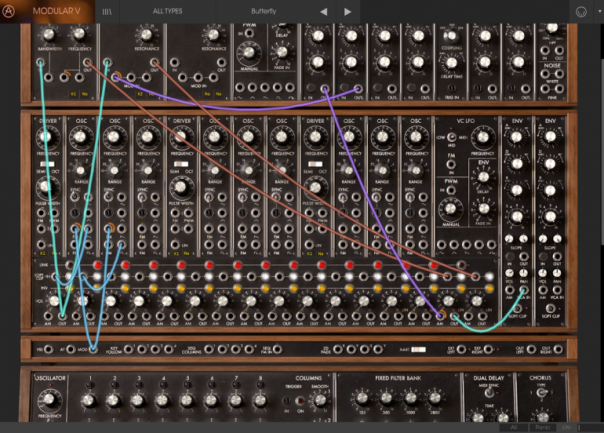Click the OUT LEFT jack
This screenshot has width=604, height=433.
(x=532, y=349)
